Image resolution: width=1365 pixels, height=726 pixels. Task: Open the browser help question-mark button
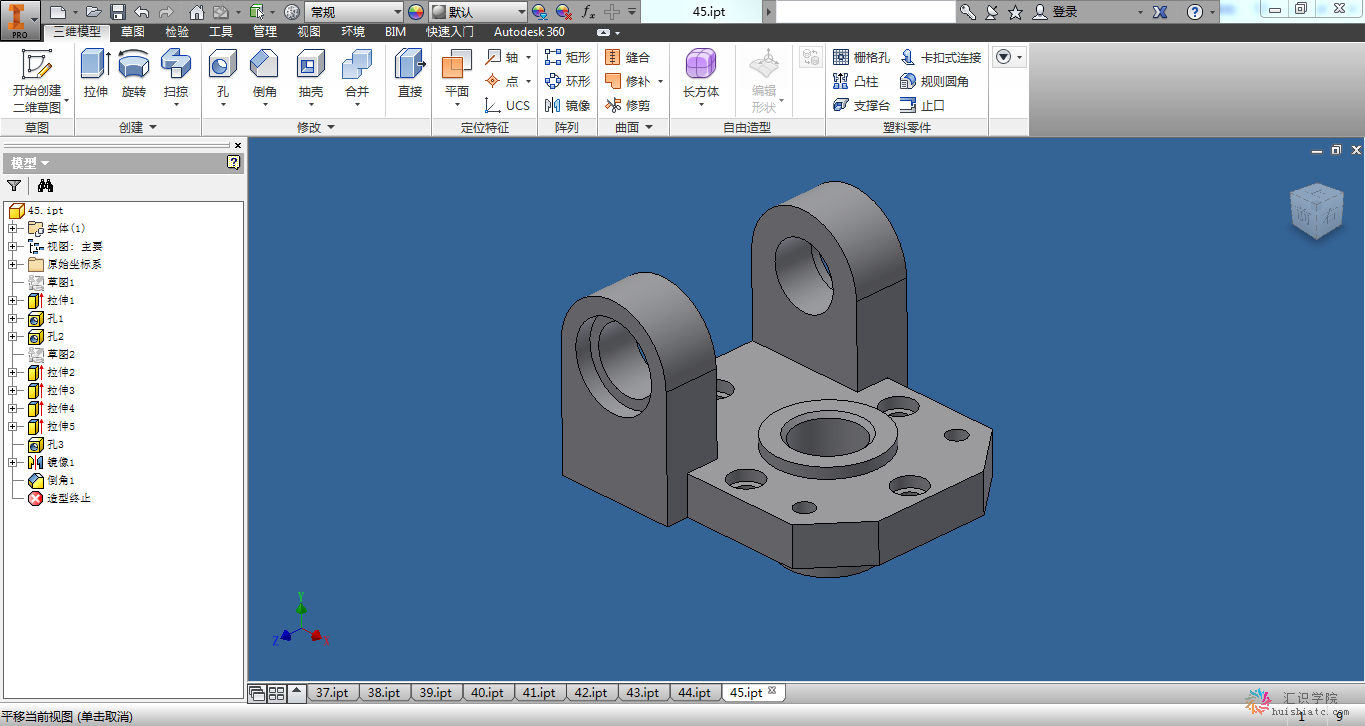pos(234,162)
